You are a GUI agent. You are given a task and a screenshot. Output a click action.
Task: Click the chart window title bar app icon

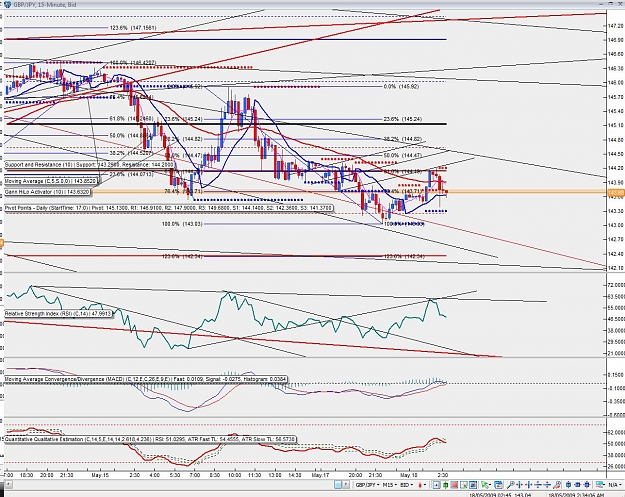click(7, 4)
